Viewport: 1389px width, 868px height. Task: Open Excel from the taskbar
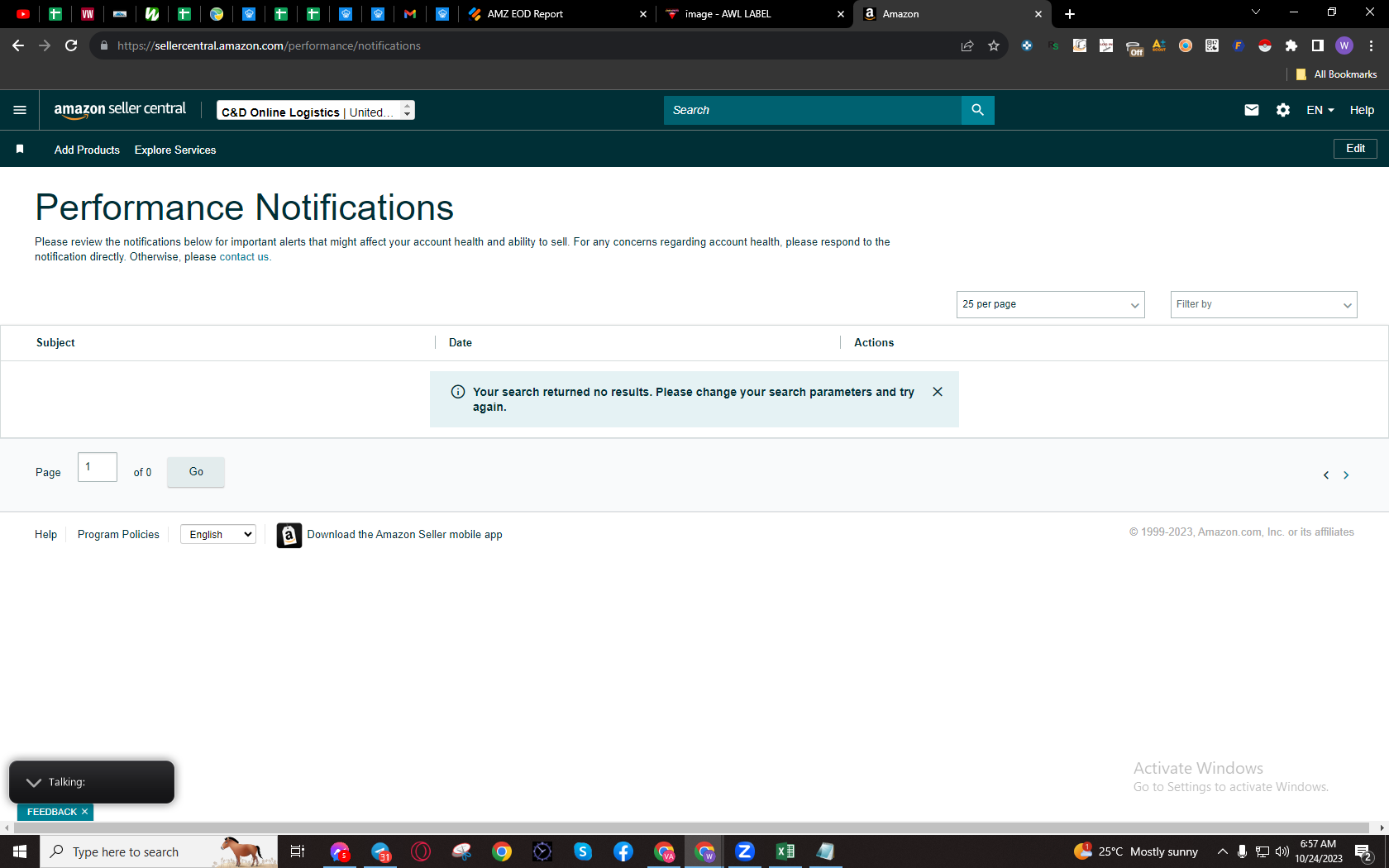785,851
